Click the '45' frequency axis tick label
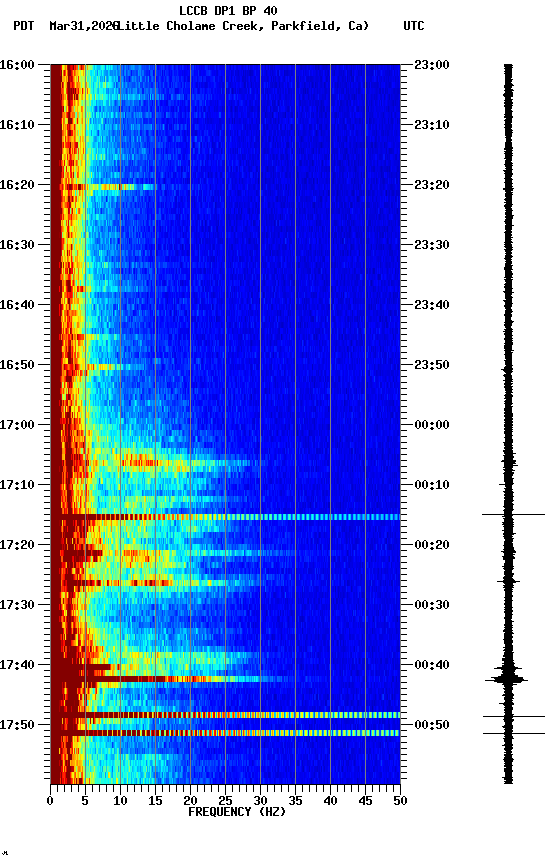The height and width of the screenshot is (864, 552). point(365,801)
